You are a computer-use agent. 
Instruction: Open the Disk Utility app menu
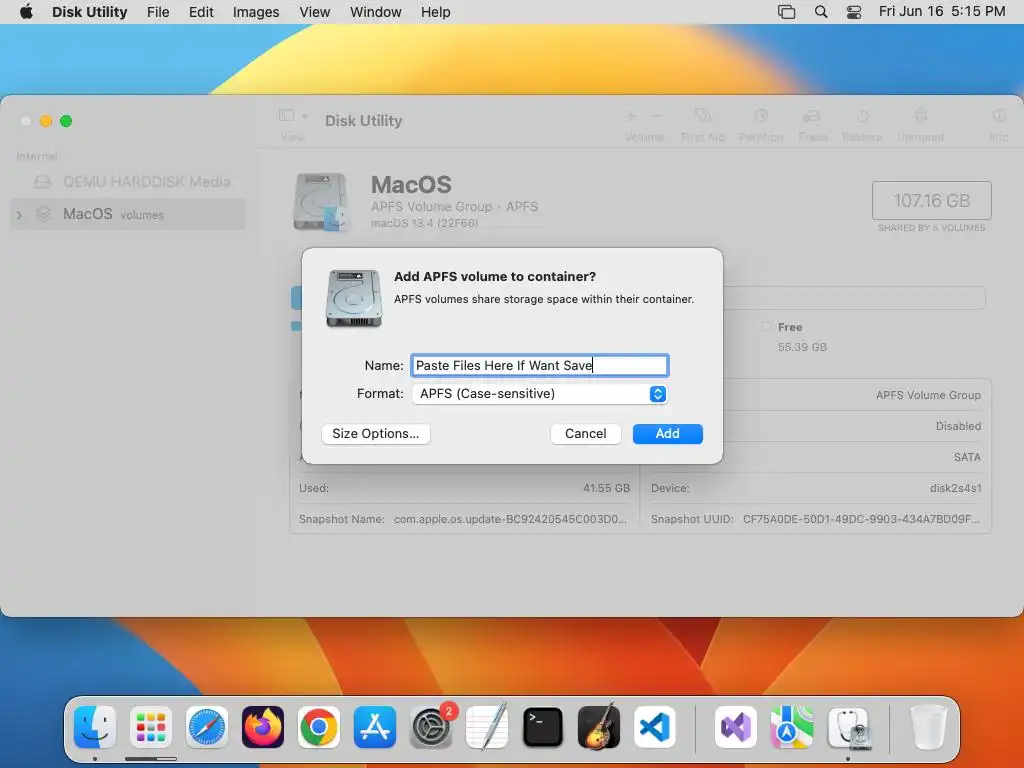[x=89, y=12]
